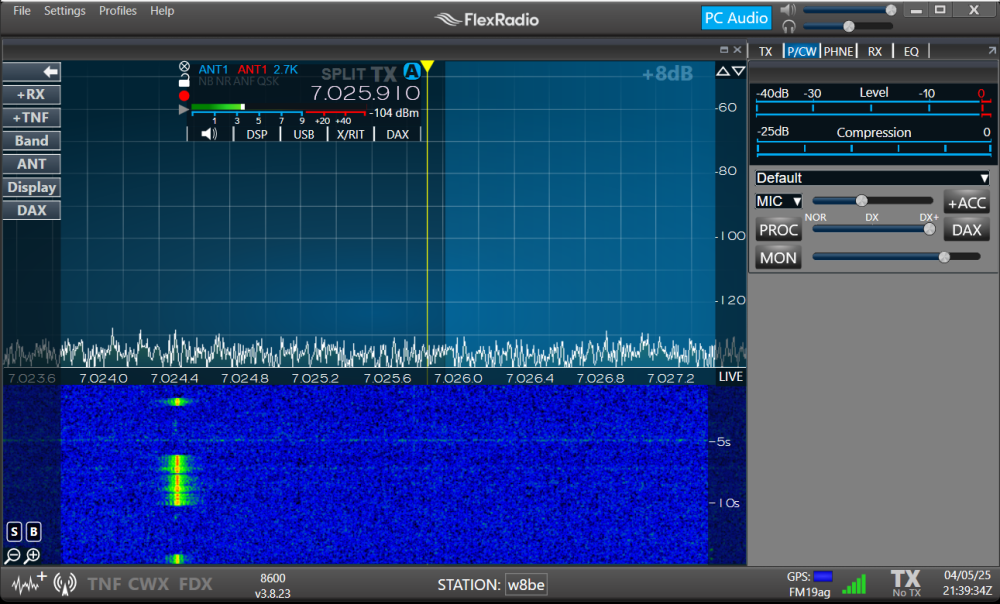Toggle the DAX button in the P/CW panel
This screenshot has height=604, width=1000.
966,230
